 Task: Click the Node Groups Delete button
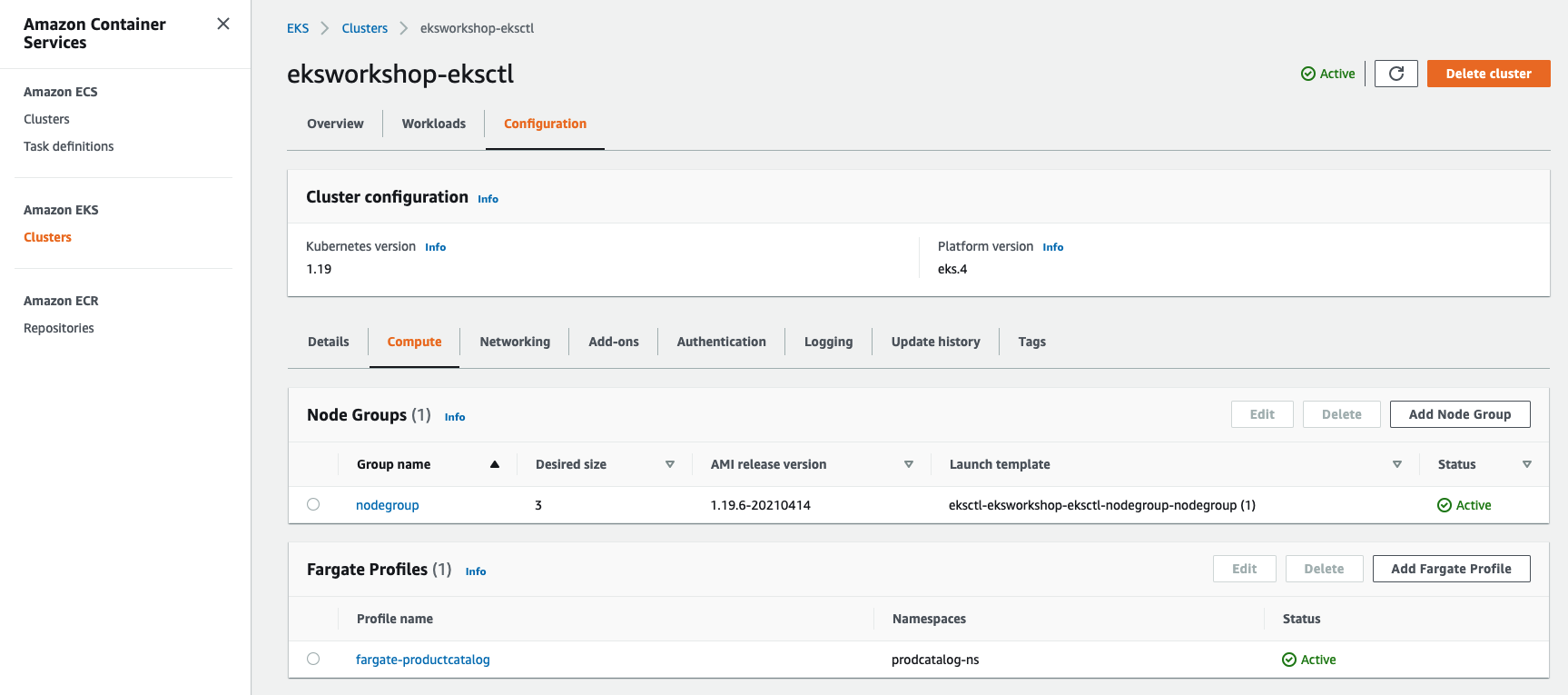pos(1342,414)
